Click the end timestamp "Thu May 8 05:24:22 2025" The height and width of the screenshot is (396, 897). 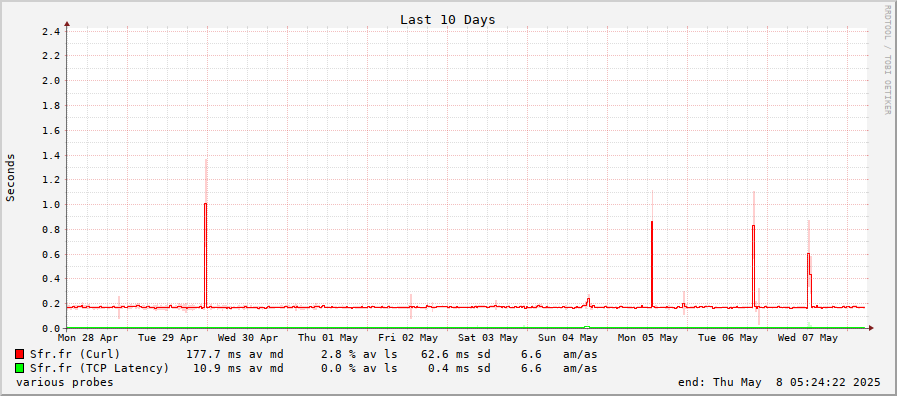coord(798,382)
